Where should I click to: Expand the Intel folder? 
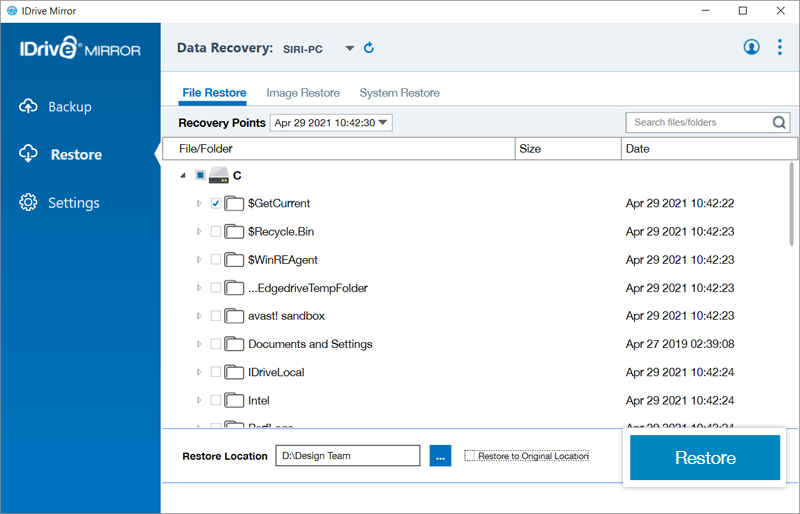pos(199,400)
